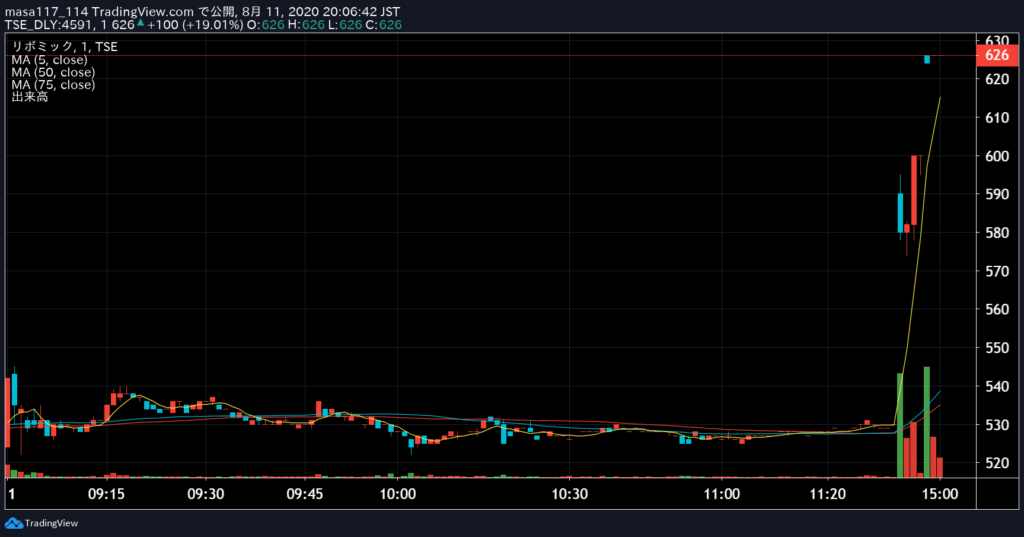Click the 610 price axis label

pos(997,118)
